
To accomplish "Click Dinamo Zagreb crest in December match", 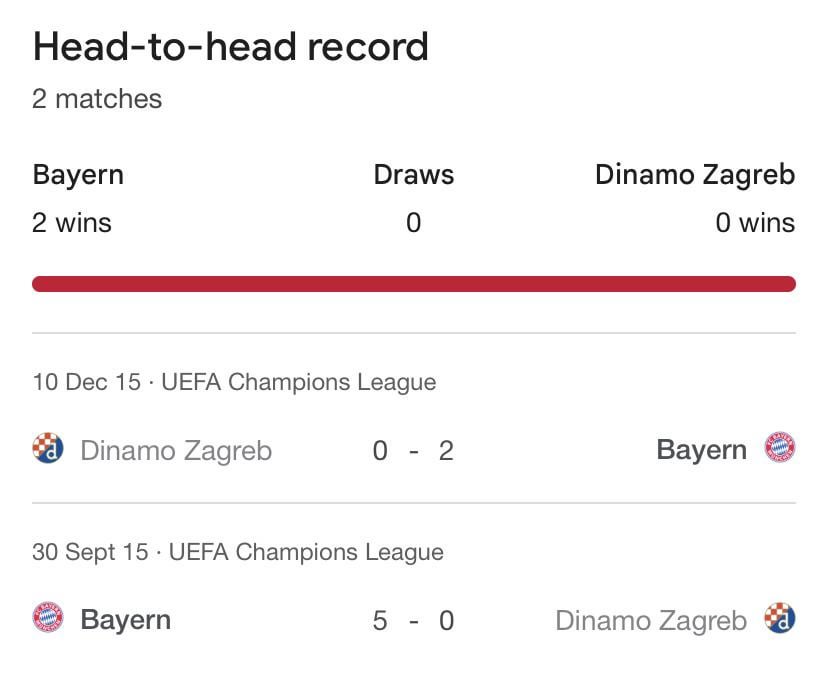I will pos(47,449).
